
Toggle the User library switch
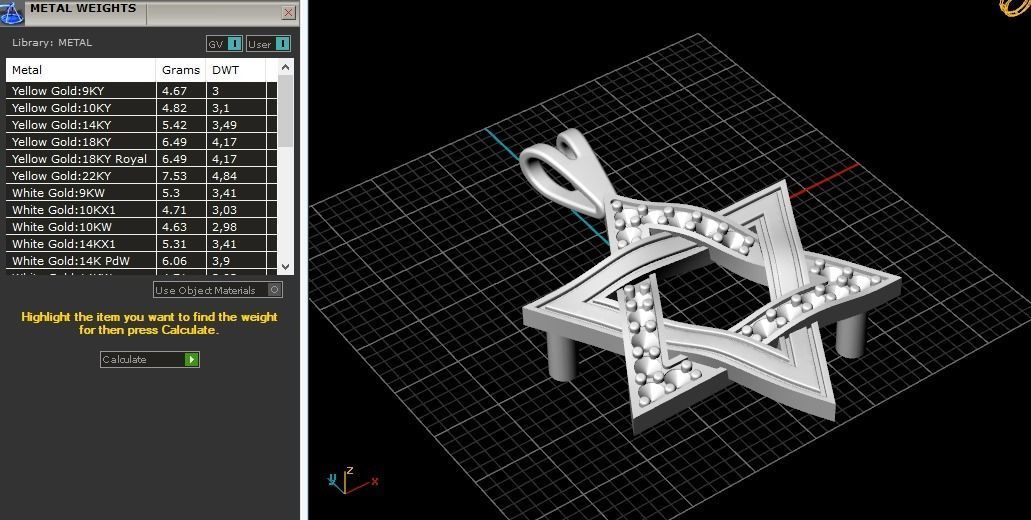coord(268,44)
